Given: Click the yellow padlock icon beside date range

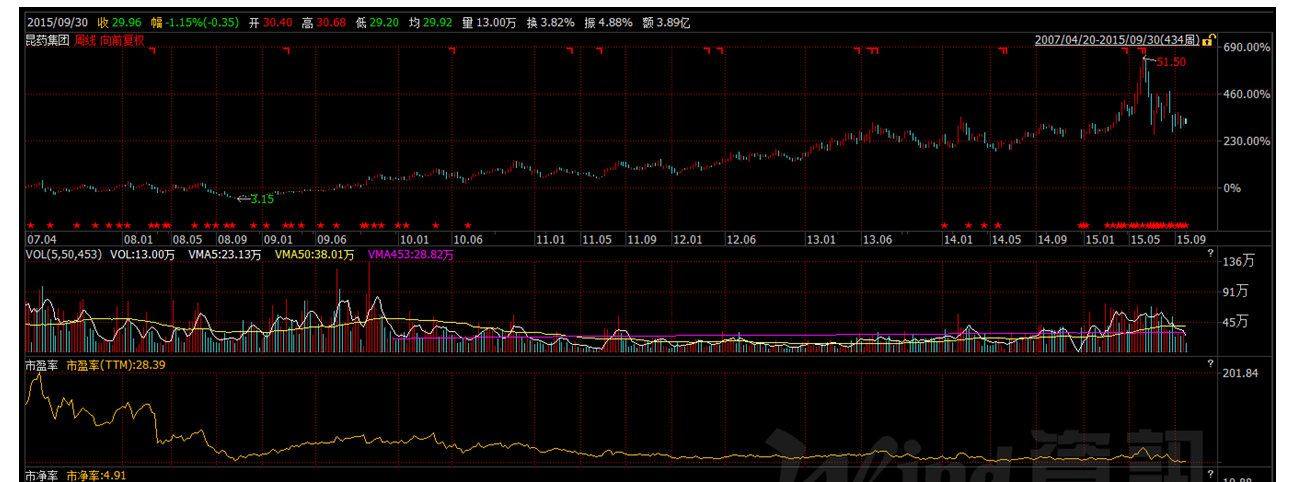Looking at the screenshot, I should 1209,41.
